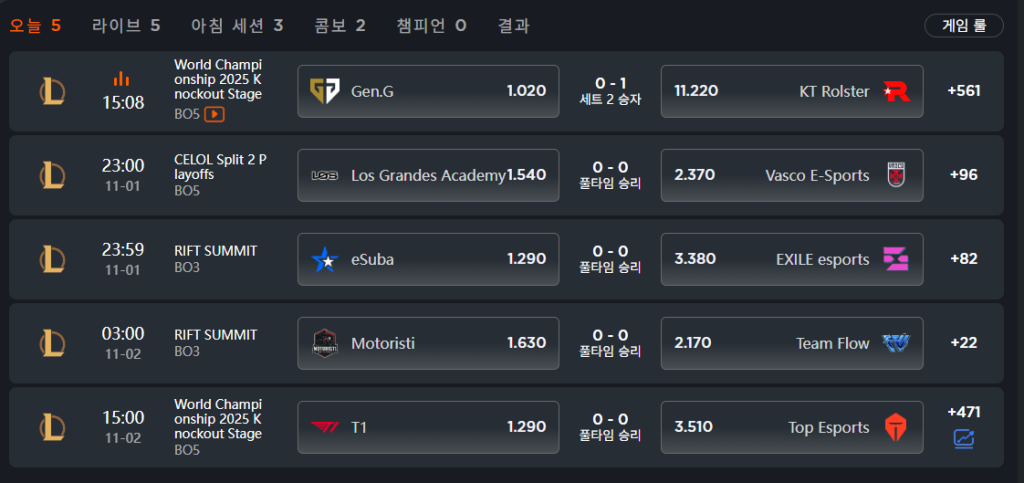This screenshot has height=483, width=1024.
Task: Click the KT Rolster team logo
Action: [896, 91]
